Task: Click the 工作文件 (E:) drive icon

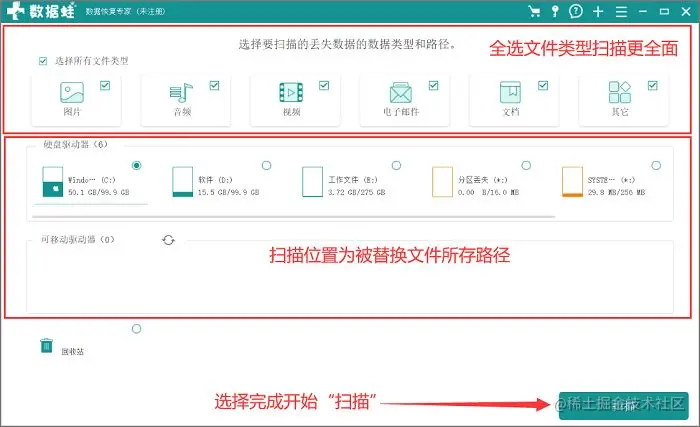Action: point(312,182)
